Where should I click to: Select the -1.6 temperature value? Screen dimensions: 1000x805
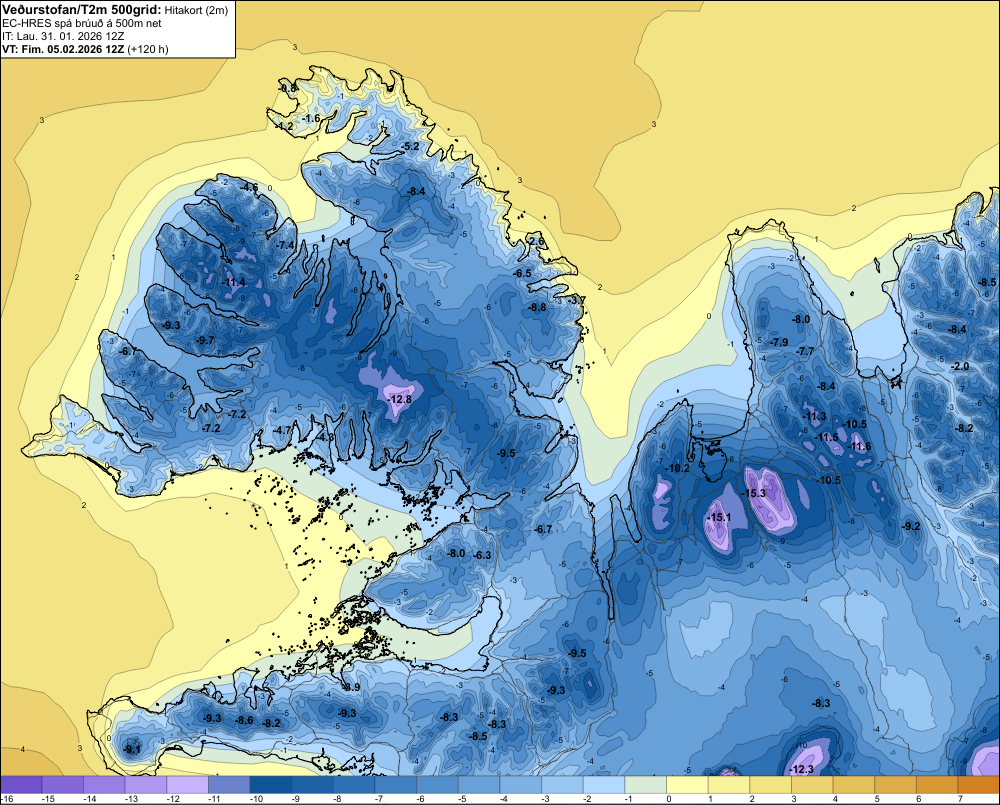[311, 119]
